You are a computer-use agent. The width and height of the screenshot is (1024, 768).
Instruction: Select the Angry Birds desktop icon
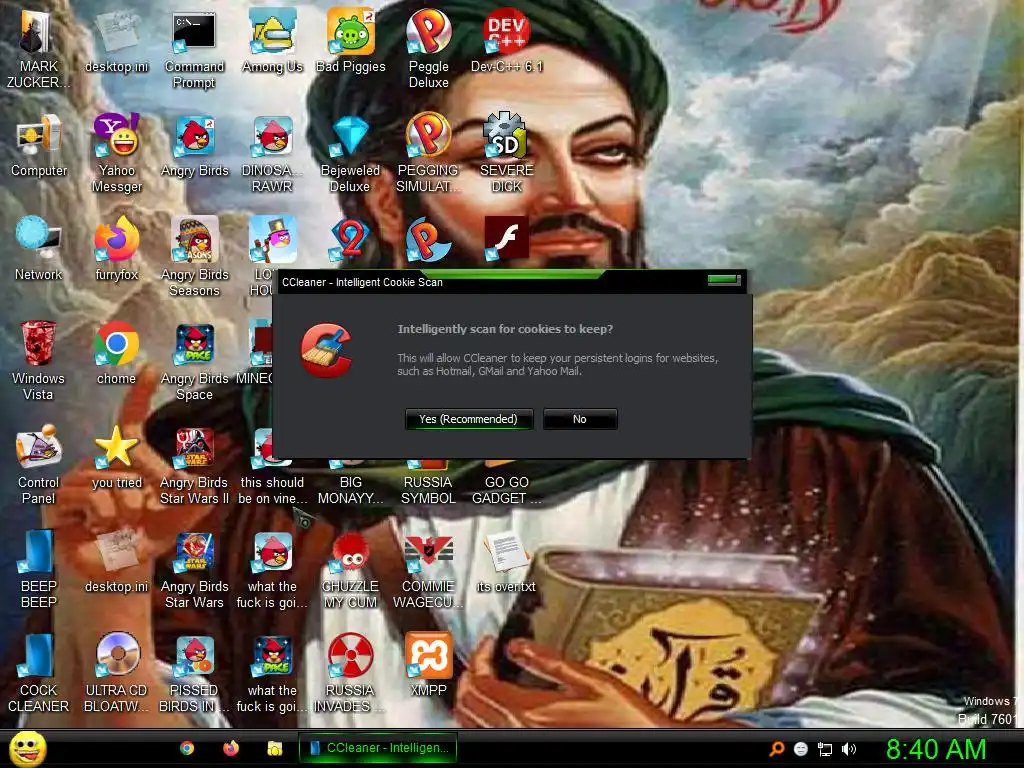pos(195,146)
